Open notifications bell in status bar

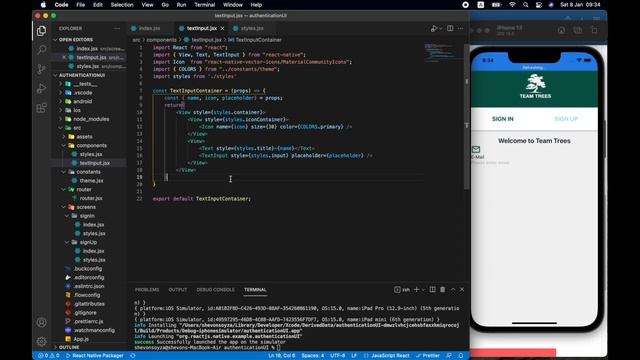[x=460, y=356]
